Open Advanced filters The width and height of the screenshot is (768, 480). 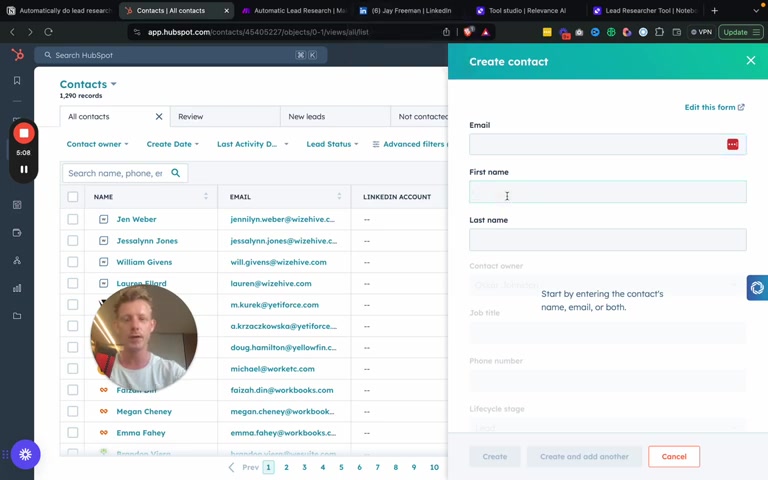coord(409,144)
